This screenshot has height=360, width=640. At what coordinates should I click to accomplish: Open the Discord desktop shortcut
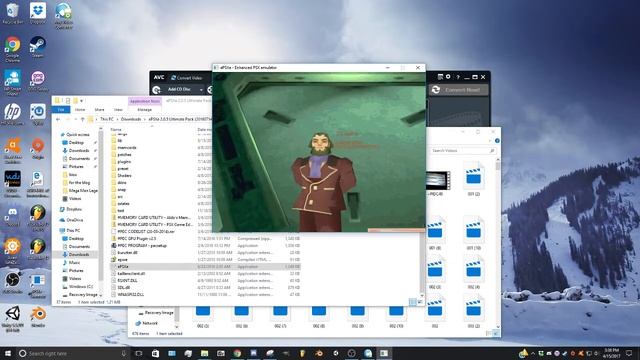12,216
